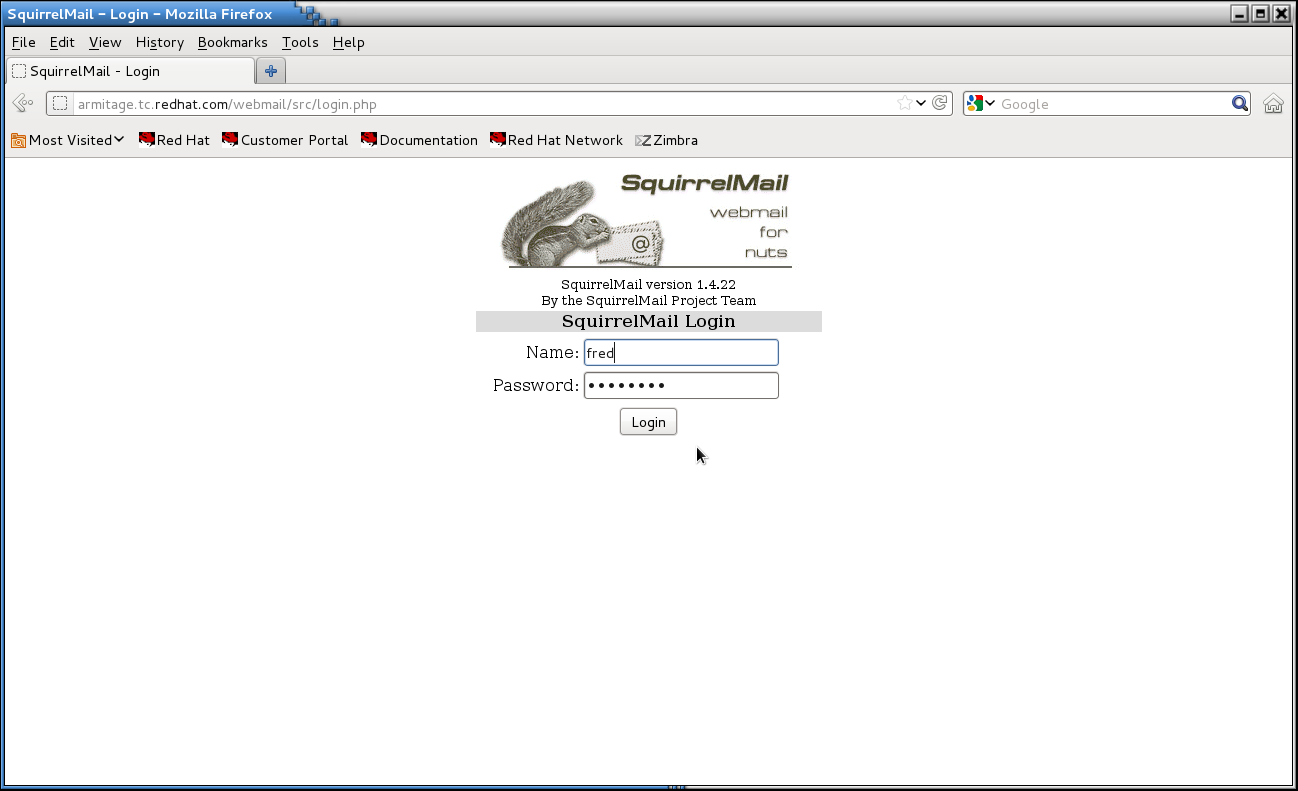1298x791 pixels.
Task: Expand the Most Visited bookmarks folder
Action: tap(68, 140)
